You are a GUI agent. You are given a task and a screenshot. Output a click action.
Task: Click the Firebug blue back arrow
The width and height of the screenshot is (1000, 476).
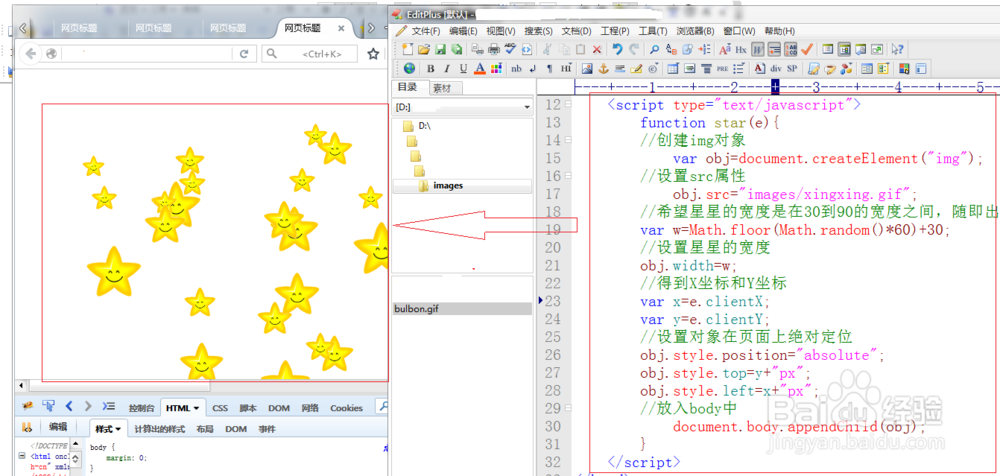click(69, 406)
